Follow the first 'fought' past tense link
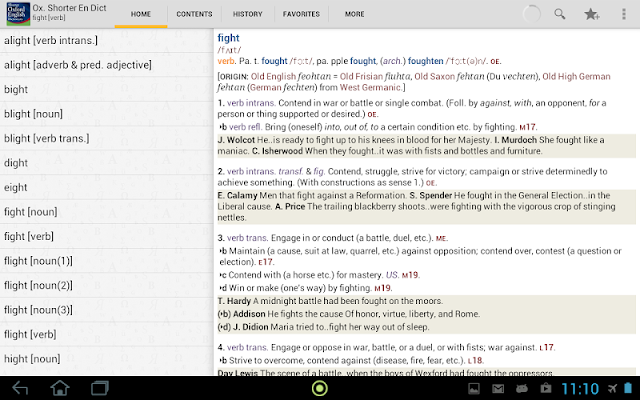 274,61
